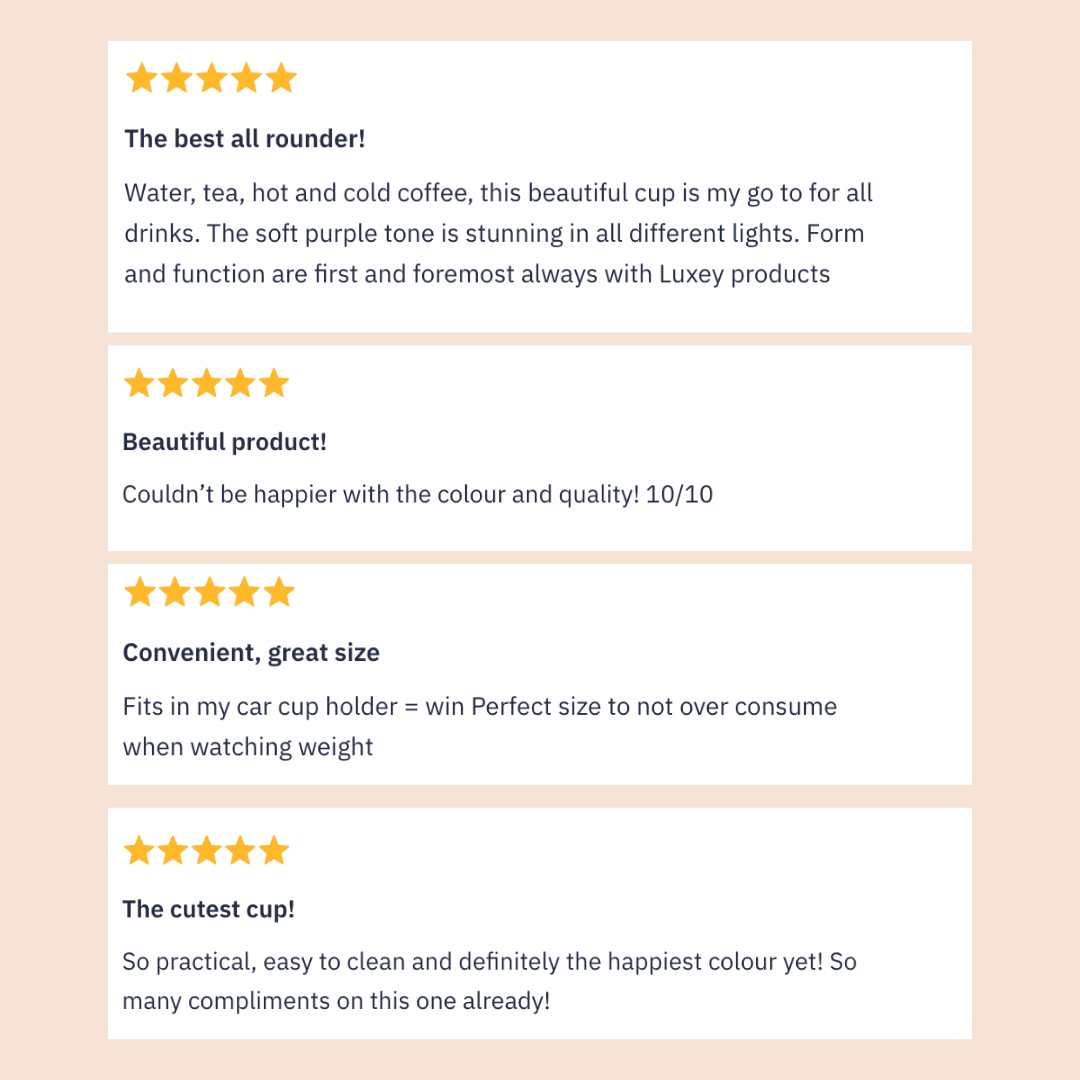Click 'when watching weight' review line
Image resolution: width=1080 pixels, height=1080 pixels.
click(x=248, y=747)
